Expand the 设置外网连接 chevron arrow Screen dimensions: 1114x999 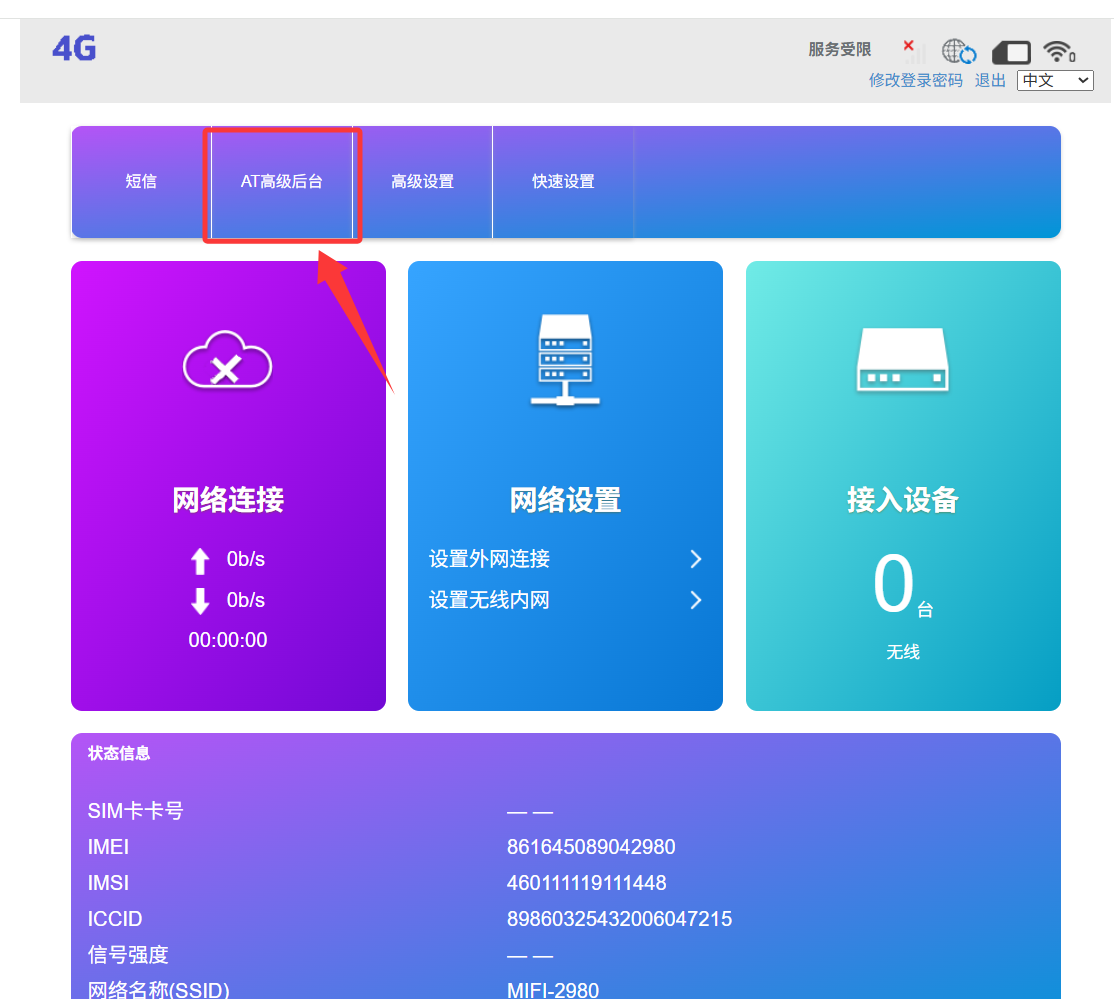pos(696,559)
